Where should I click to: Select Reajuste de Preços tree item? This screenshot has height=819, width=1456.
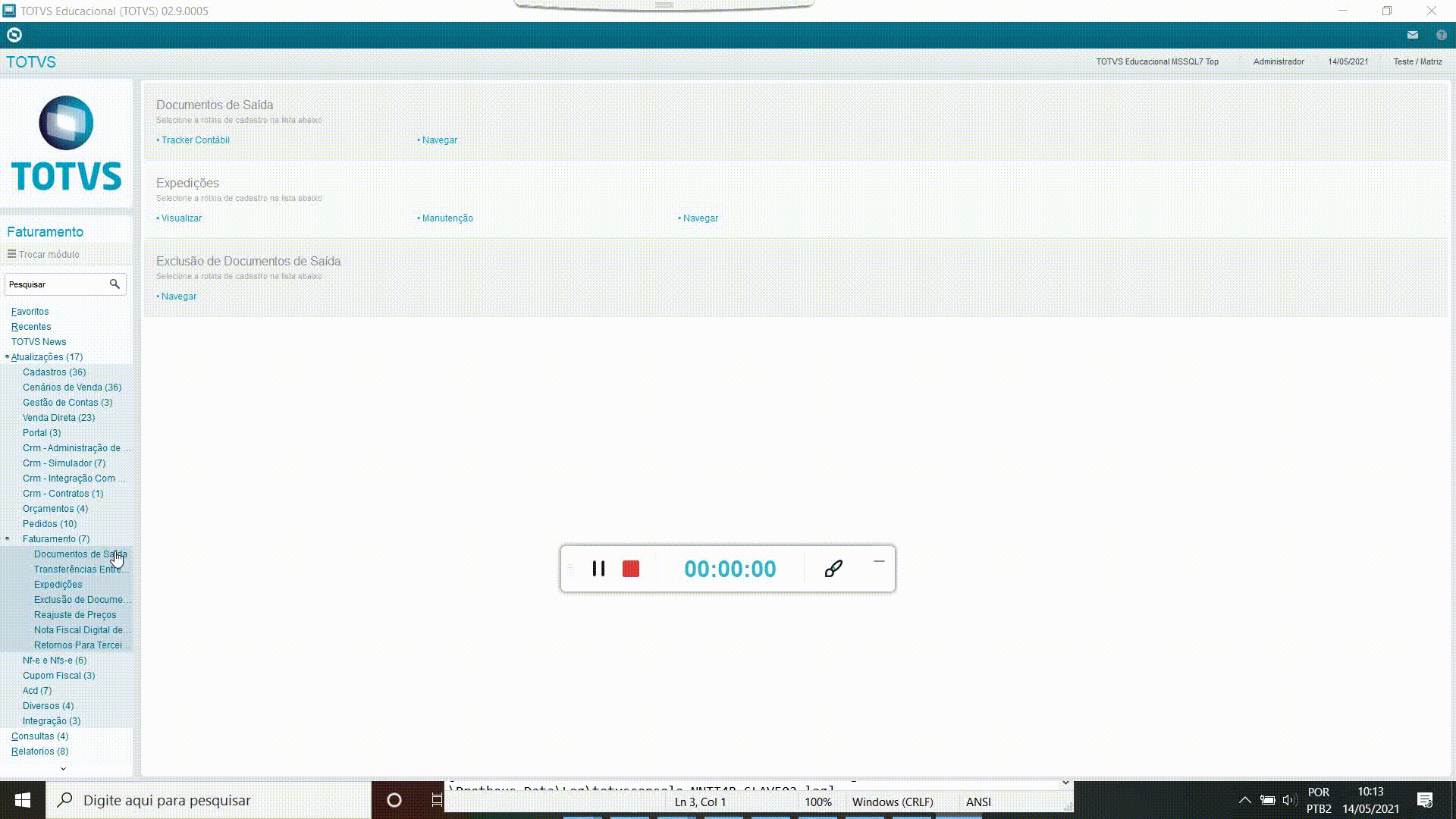[75, 615]
